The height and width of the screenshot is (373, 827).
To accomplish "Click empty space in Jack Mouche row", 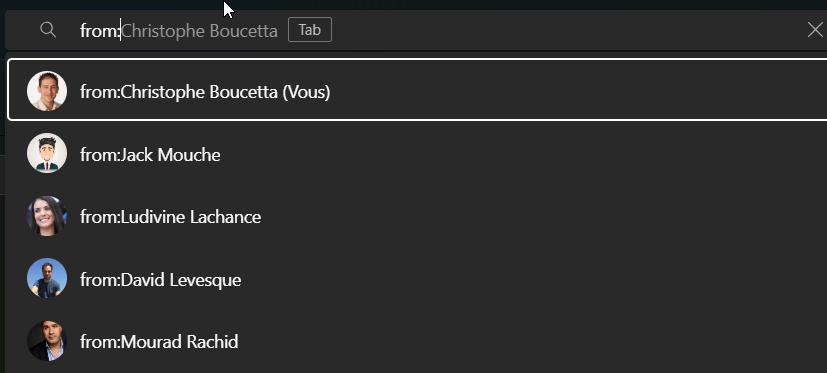I will click(x=522, y=155).
